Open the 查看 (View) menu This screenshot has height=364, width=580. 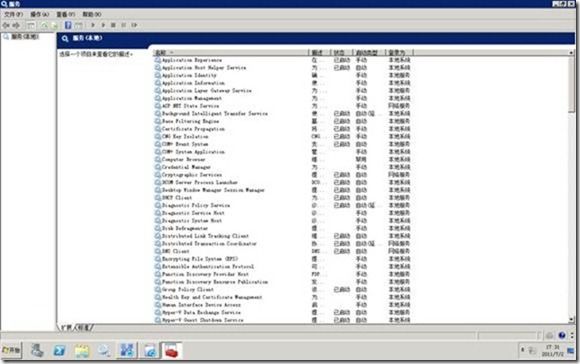(65, 14)
